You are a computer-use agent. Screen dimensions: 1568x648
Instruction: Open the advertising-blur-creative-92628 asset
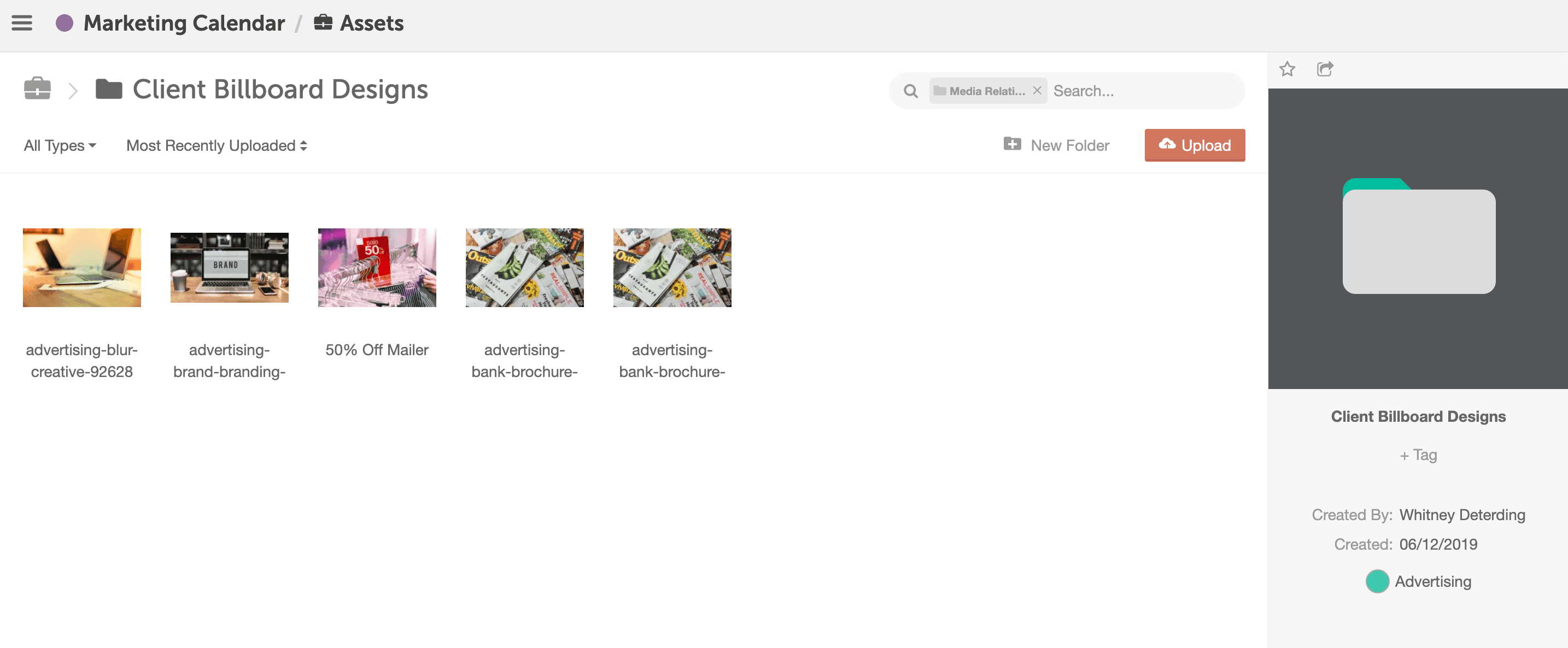click(x=81, y=268)
